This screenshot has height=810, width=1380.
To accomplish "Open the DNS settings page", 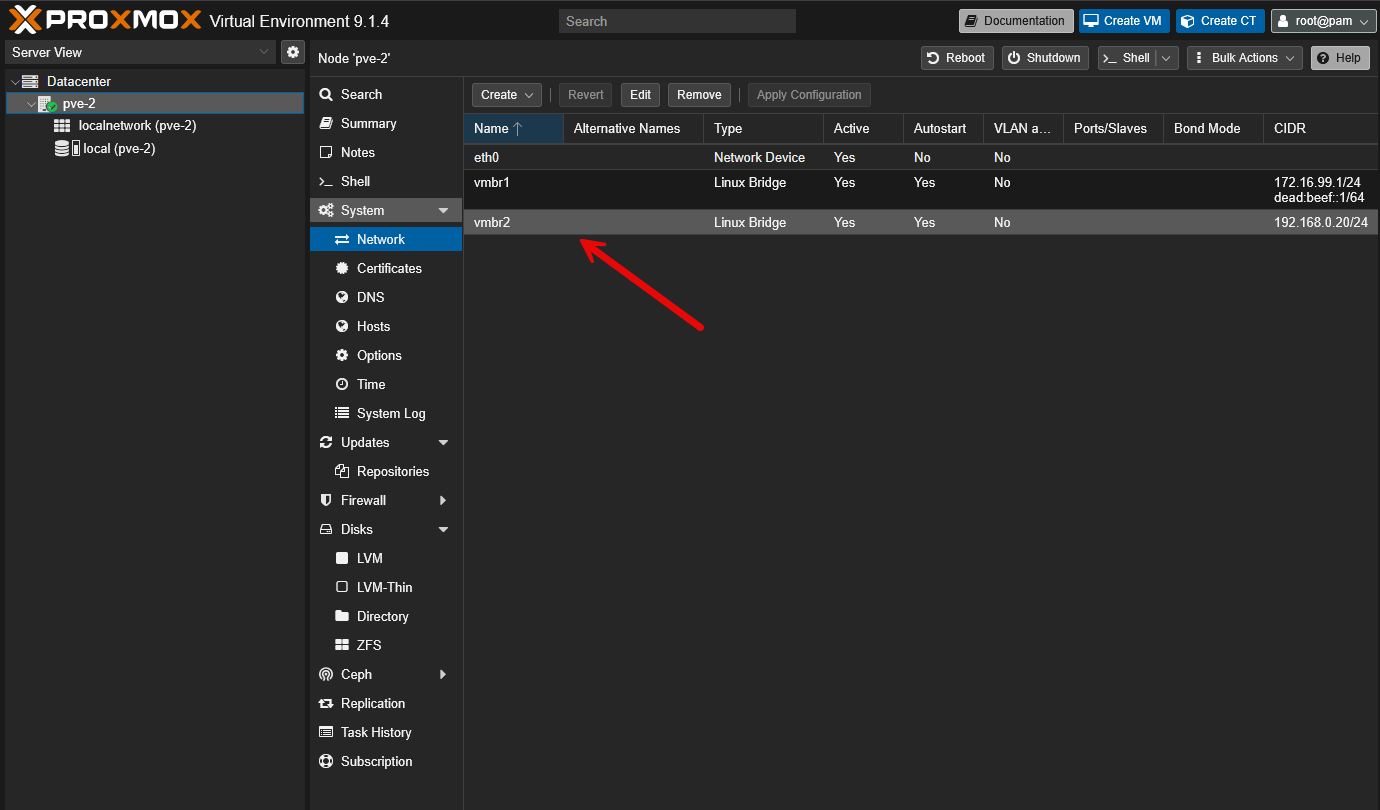I will point(370,297).
